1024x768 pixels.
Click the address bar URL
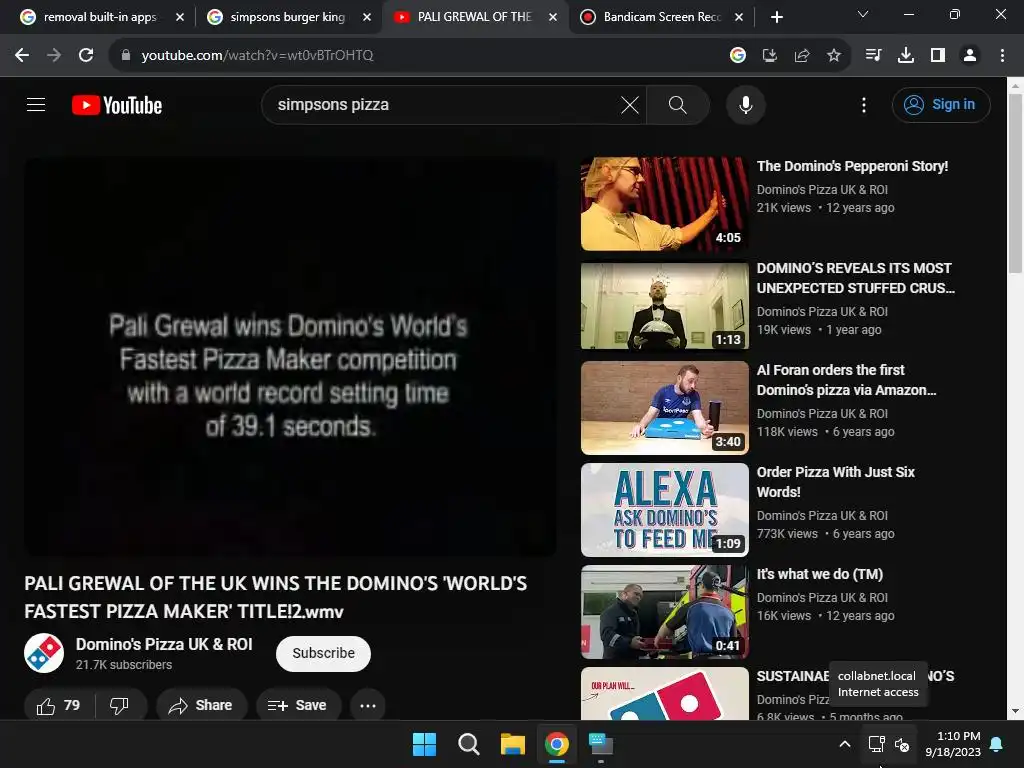[x=257, y=56]
